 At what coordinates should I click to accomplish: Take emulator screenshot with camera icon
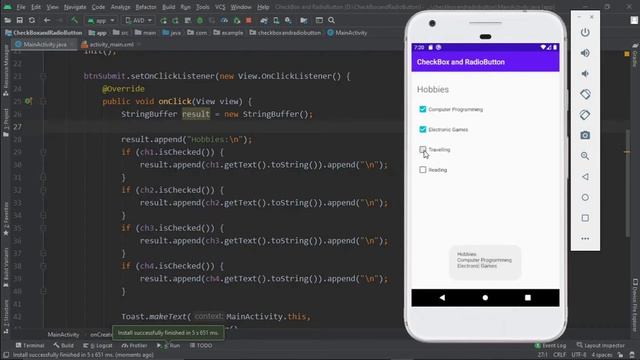click(x=585, y=136)
